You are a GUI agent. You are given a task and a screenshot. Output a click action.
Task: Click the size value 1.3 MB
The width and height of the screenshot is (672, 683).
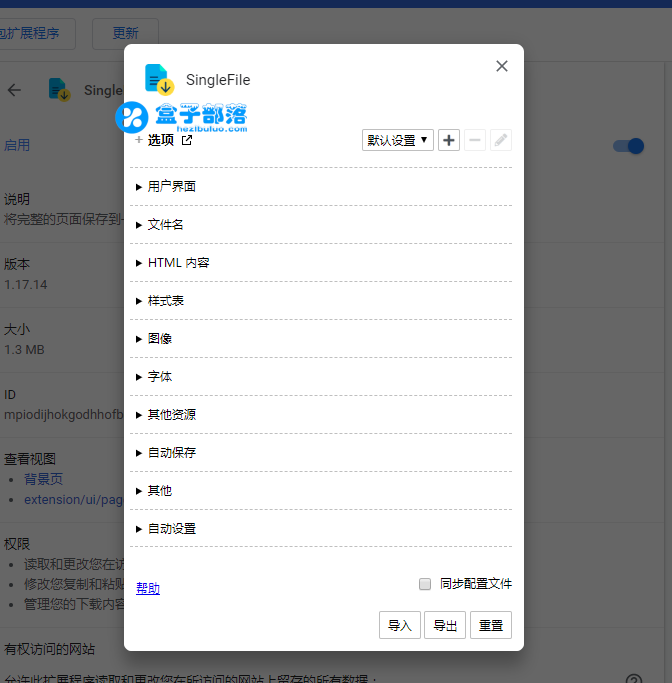point(24,350)
